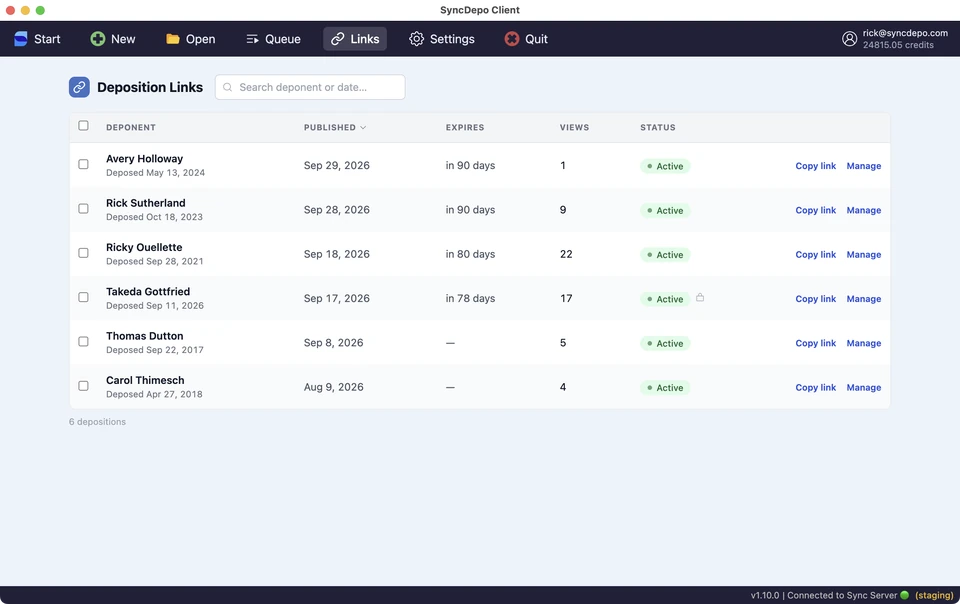Check the Rick Sutherland row checkbox

83,209
